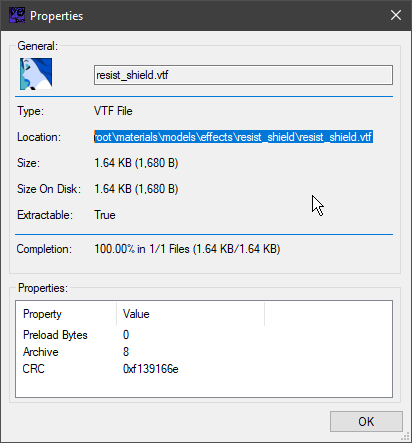Click the VTF File type value

point(113,111)
